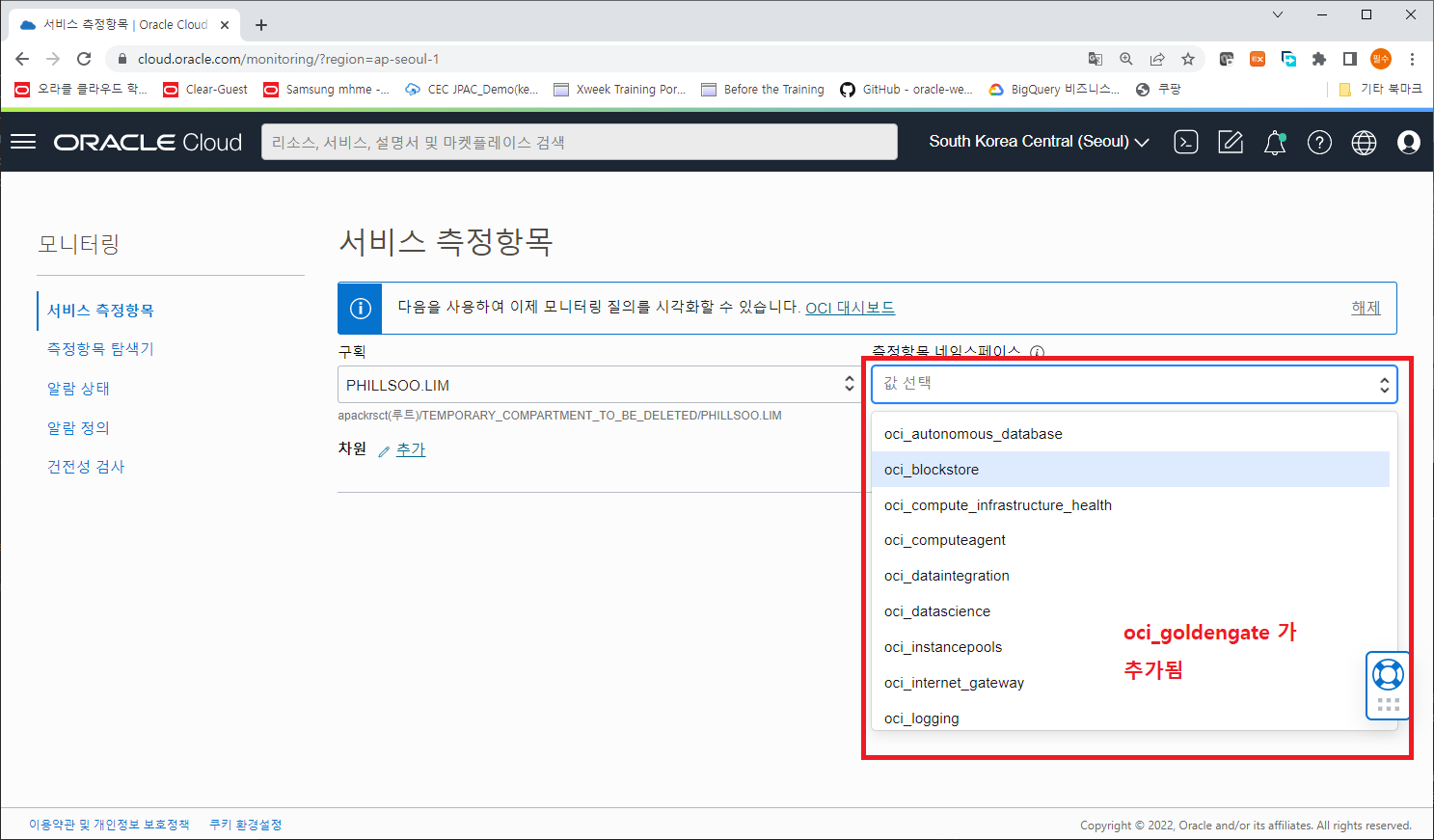1434x840 pixels.
Task: Open the Oracle Cloud hamburger navigation menu
Action: [23, 142]
